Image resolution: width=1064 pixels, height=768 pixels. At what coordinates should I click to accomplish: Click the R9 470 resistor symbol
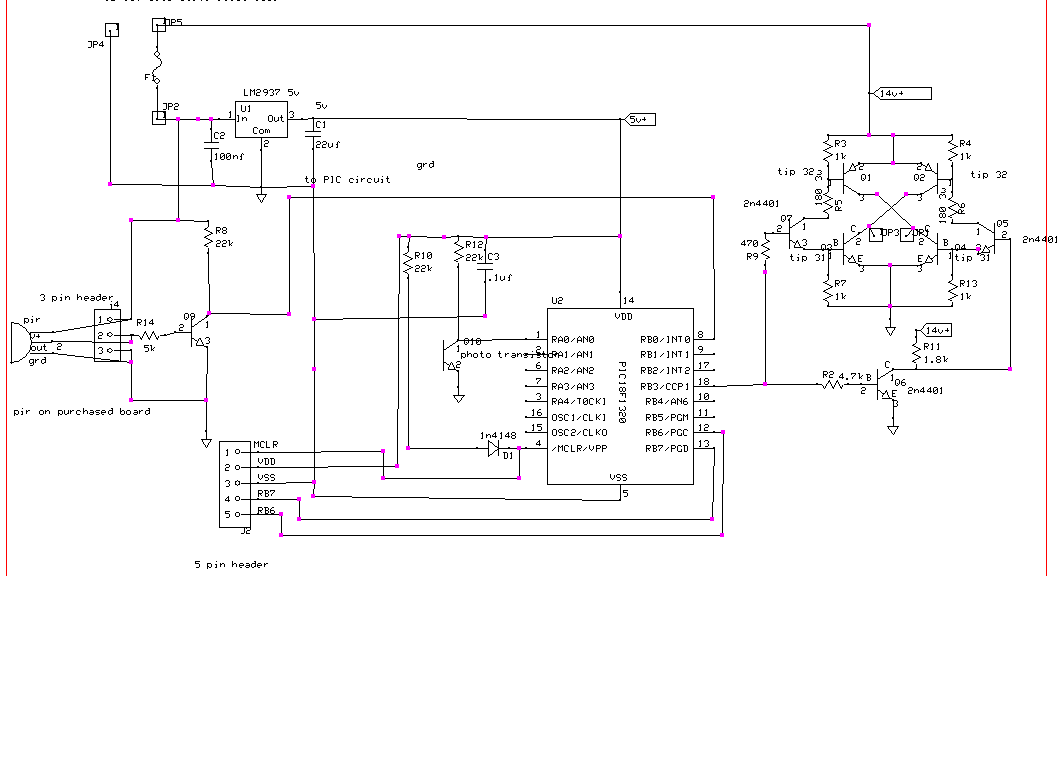[765, 249]
